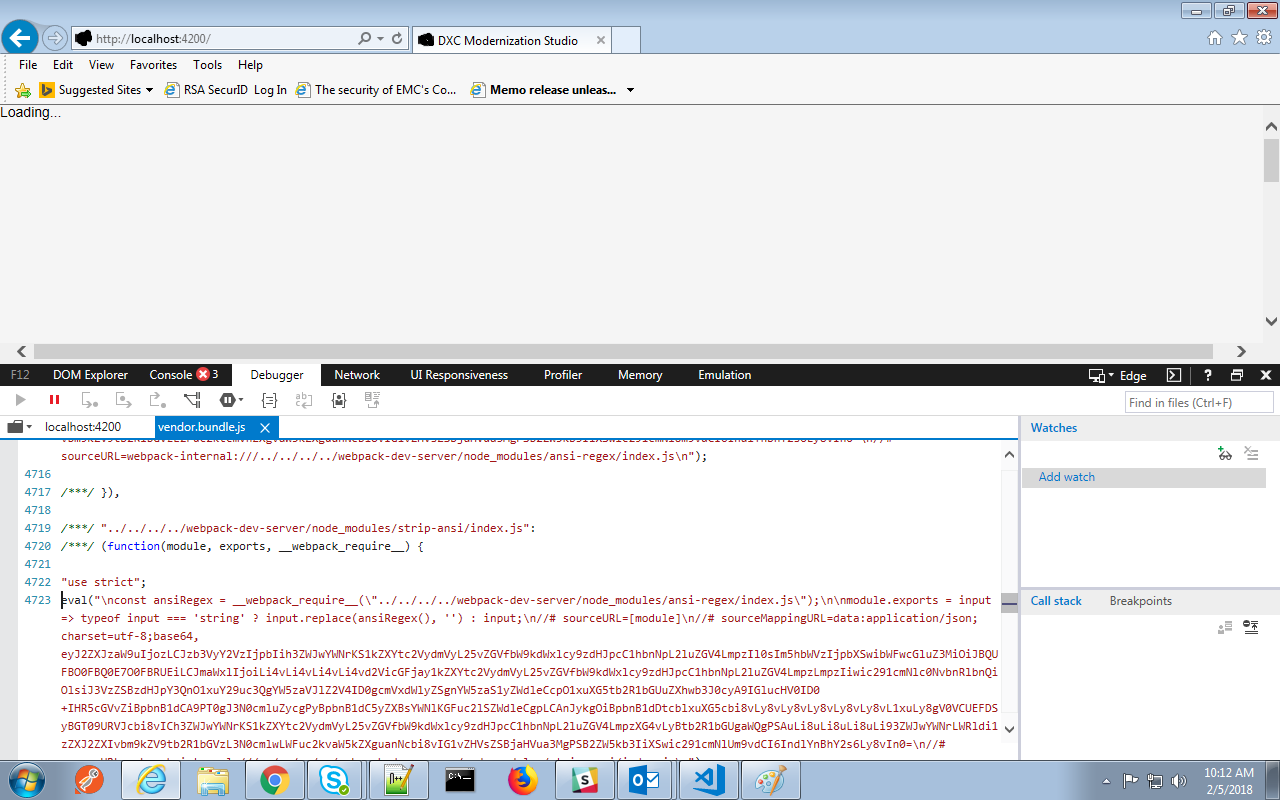Open the Favorites menu
The width and height of the screenshot is (1280, 800).
click(x=153, y=65)
